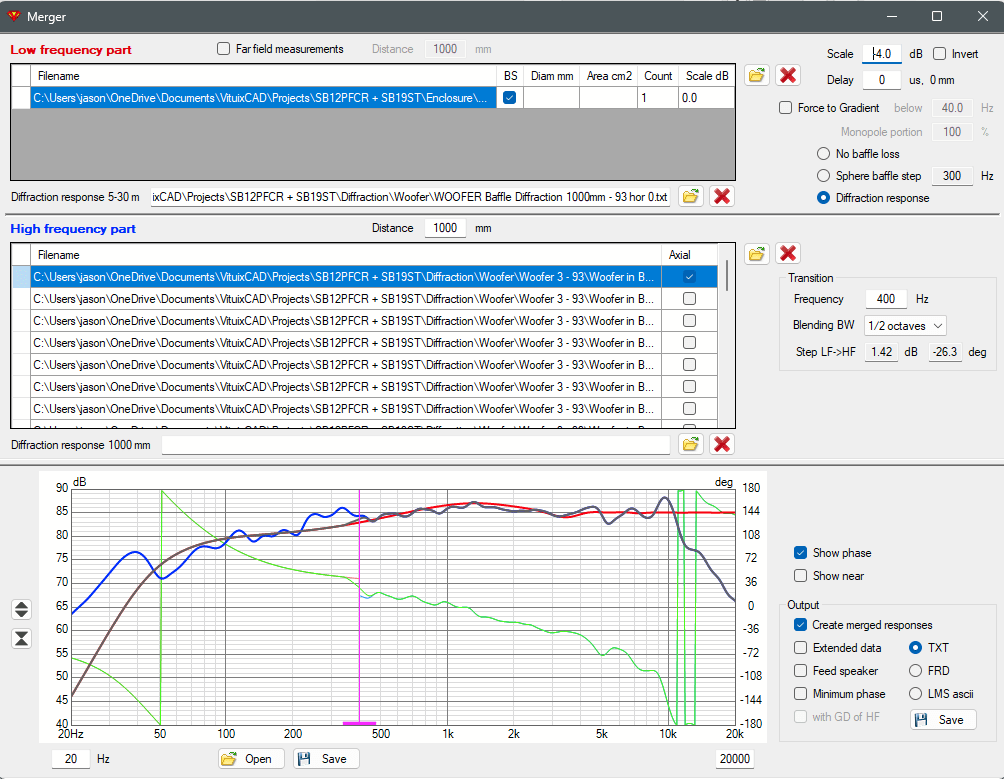Click Sphere baffle step Hz field
Screen dimensions: 1004x779
coord(951,175)
